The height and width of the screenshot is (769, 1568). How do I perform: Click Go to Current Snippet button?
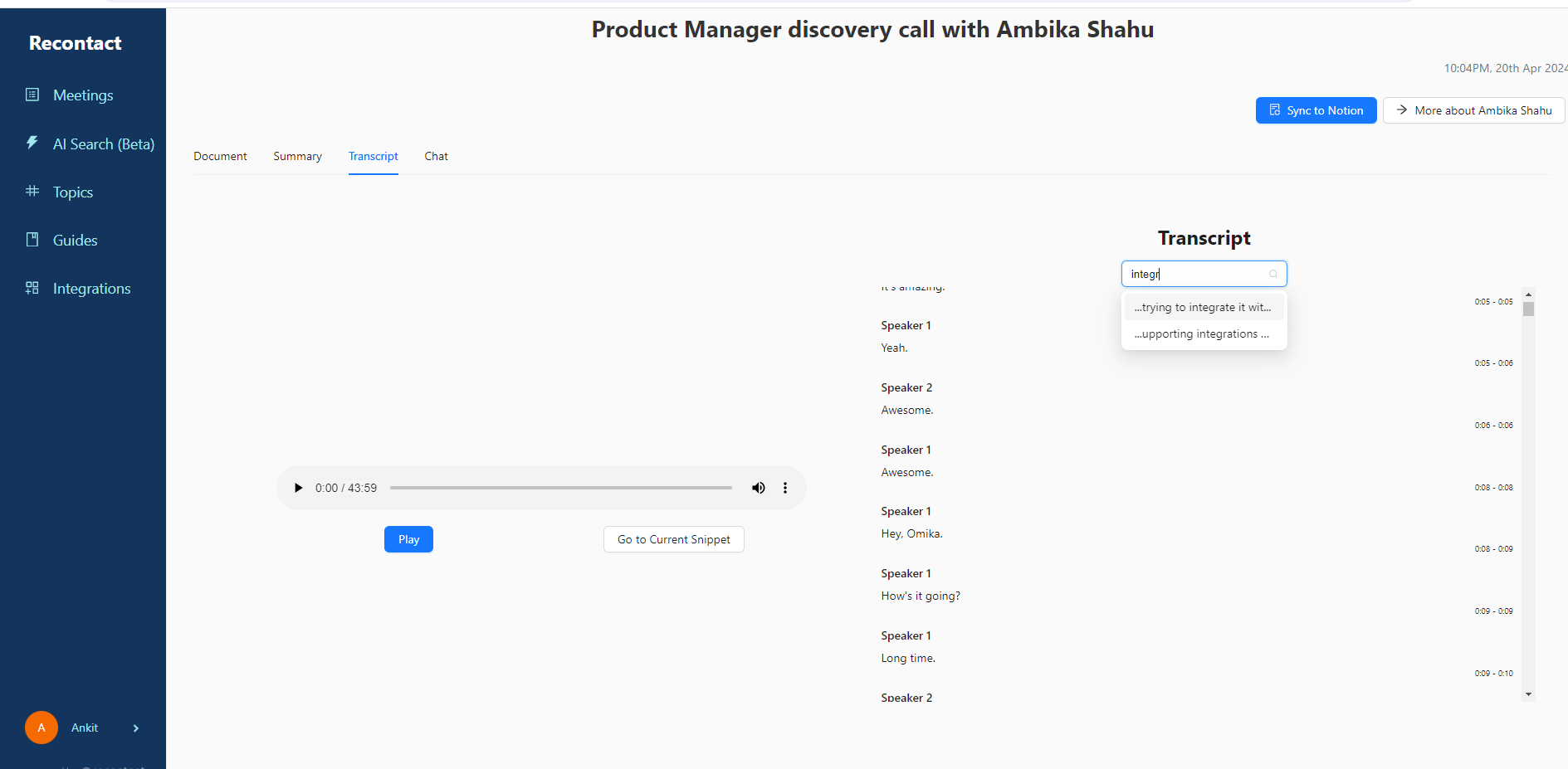pyautogui.click(x=673, y=539)
